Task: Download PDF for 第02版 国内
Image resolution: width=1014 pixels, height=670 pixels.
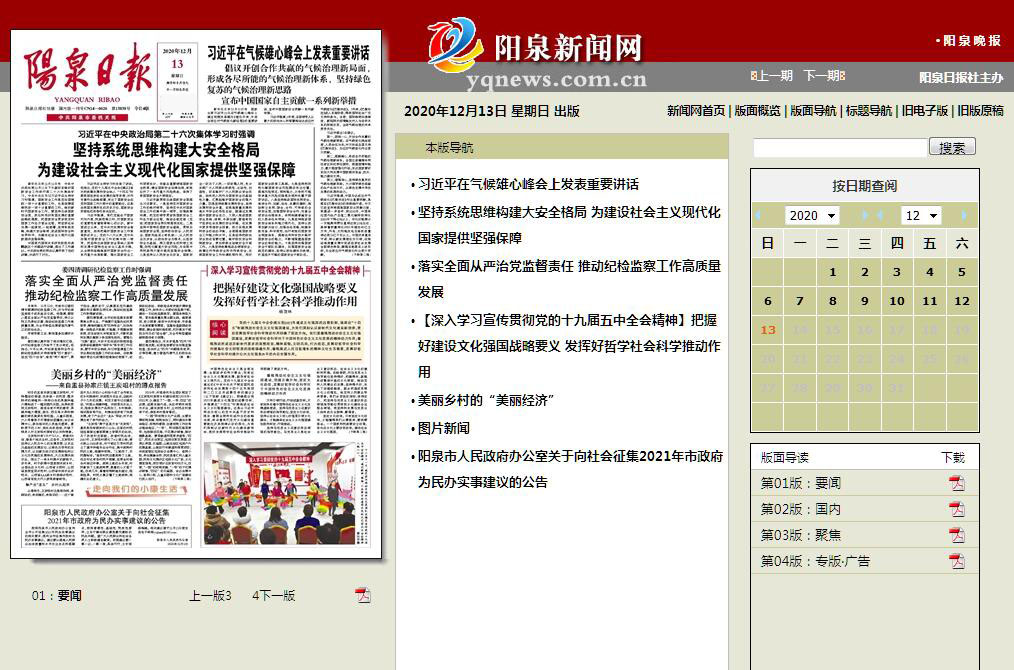Action: pyautogui.click(x=957, y=509)
